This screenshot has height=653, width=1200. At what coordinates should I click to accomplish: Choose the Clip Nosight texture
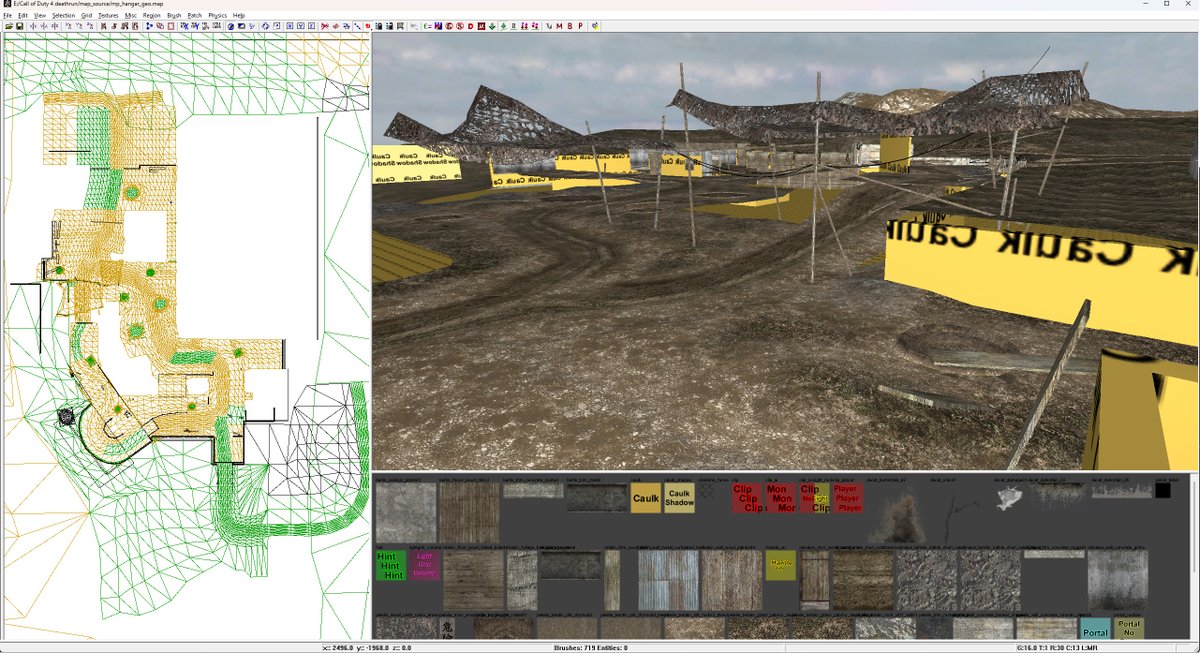point(815,498)
